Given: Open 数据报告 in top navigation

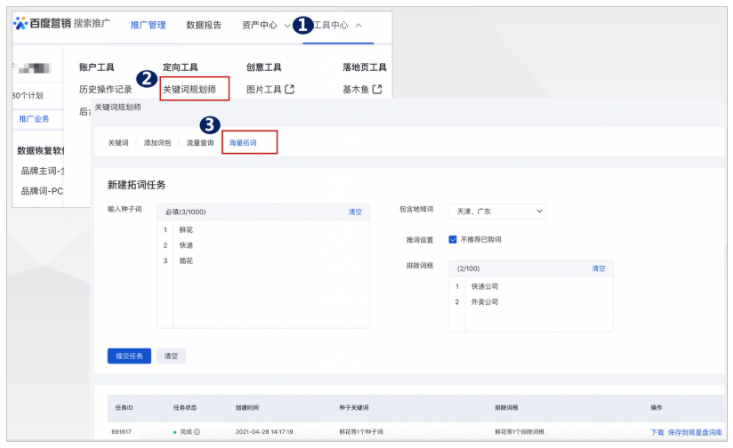Looking at the screenshot, I should [x=204, y=25].
